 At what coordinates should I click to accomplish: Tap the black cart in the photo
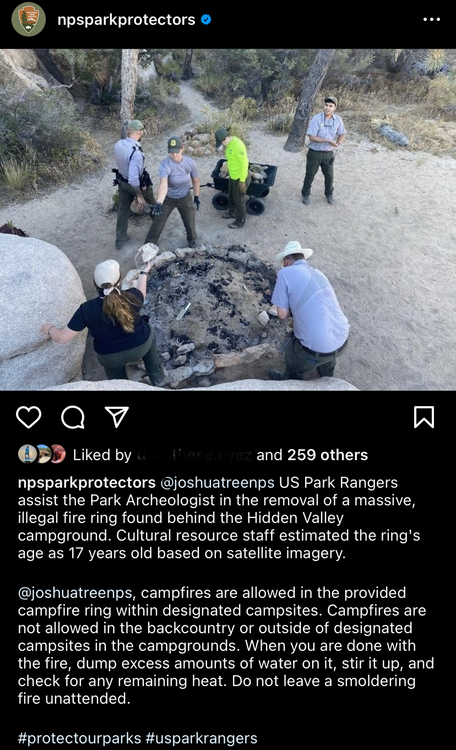244,186
